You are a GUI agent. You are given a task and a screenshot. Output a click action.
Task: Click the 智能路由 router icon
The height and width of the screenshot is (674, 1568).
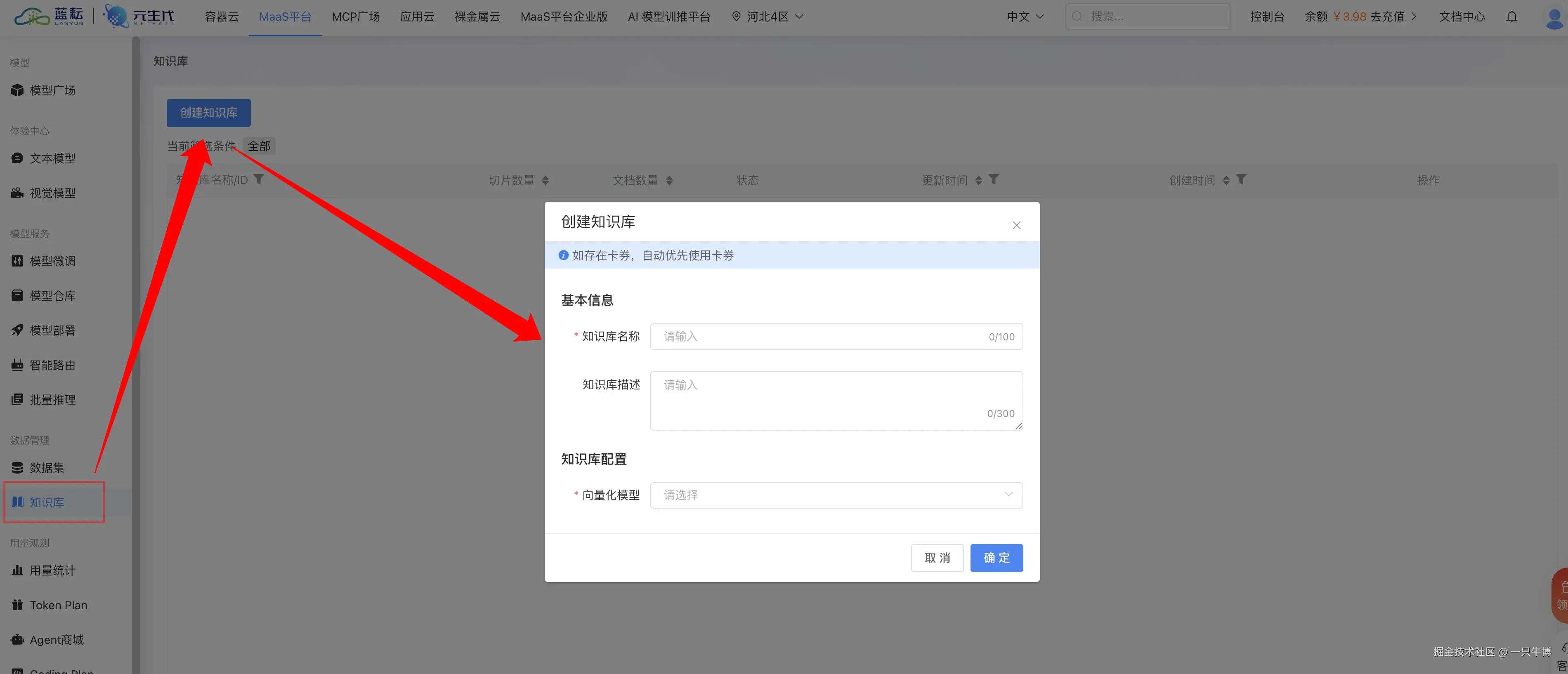(17, 365)
